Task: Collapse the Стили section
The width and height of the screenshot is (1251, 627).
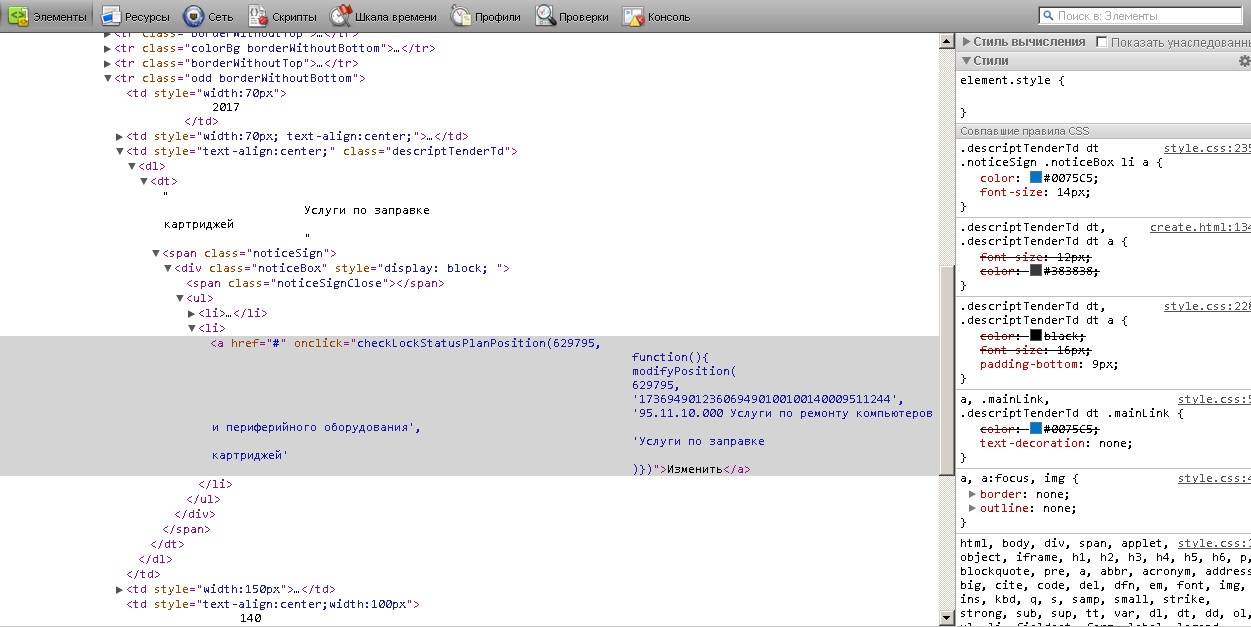Action: [967, 62]
